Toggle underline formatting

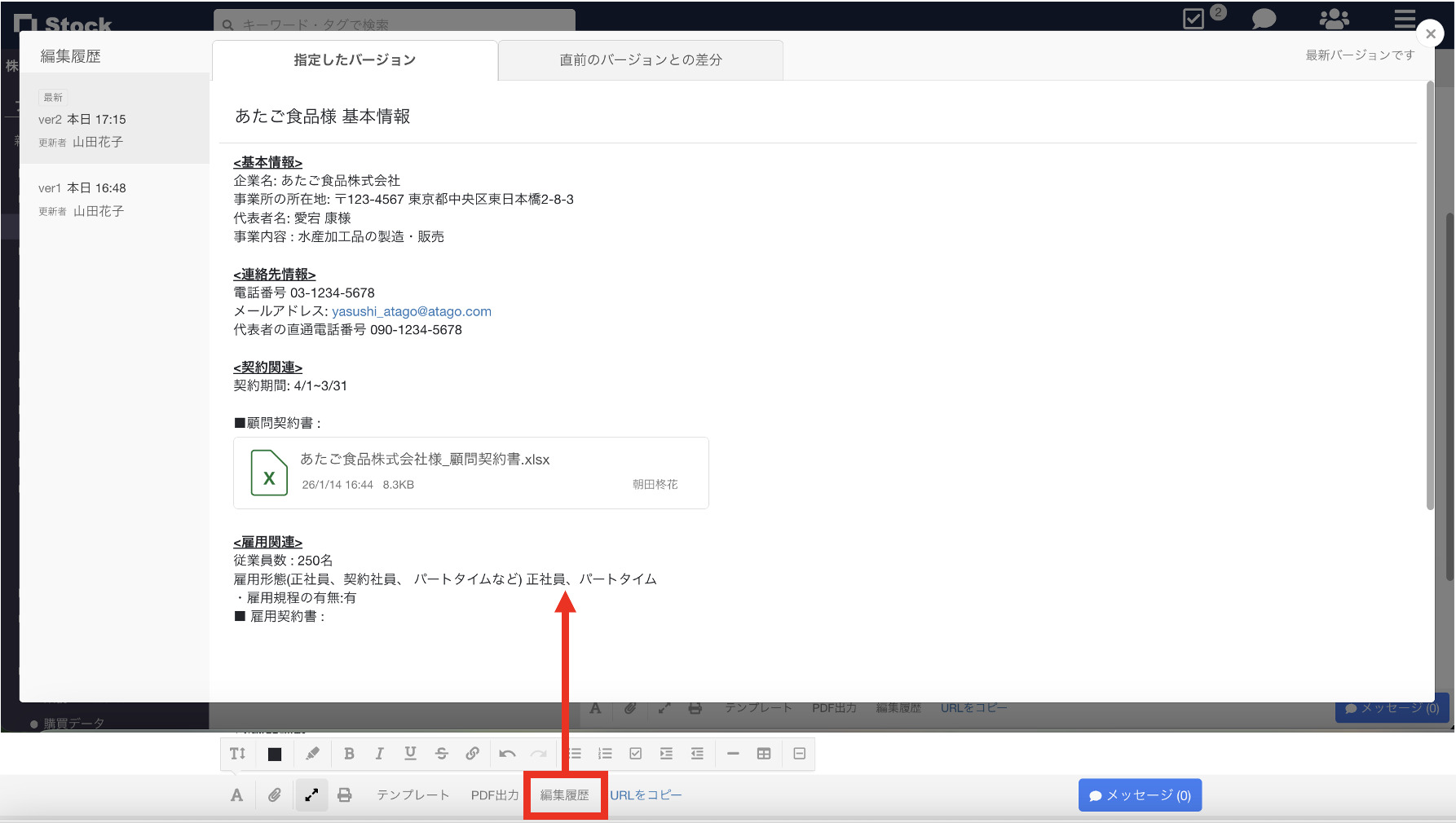point(410,754)
